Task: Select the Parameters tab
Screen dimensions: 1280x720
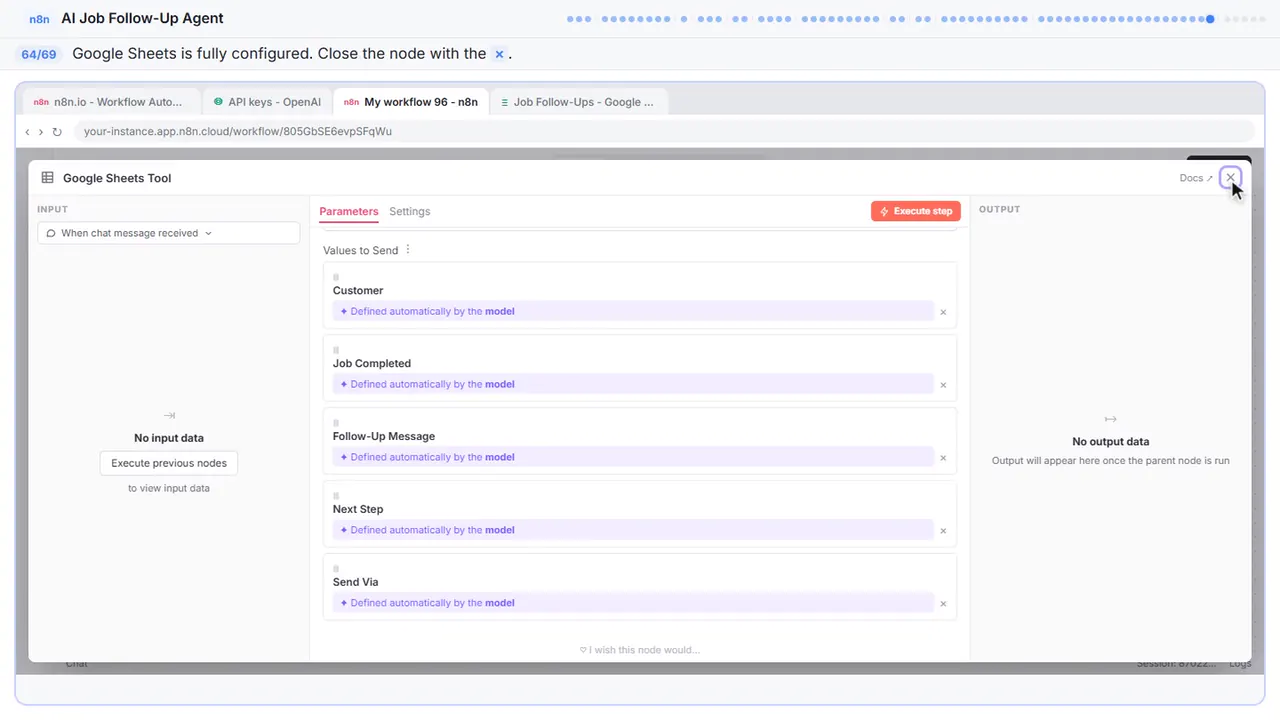Action: click(349, 211)
